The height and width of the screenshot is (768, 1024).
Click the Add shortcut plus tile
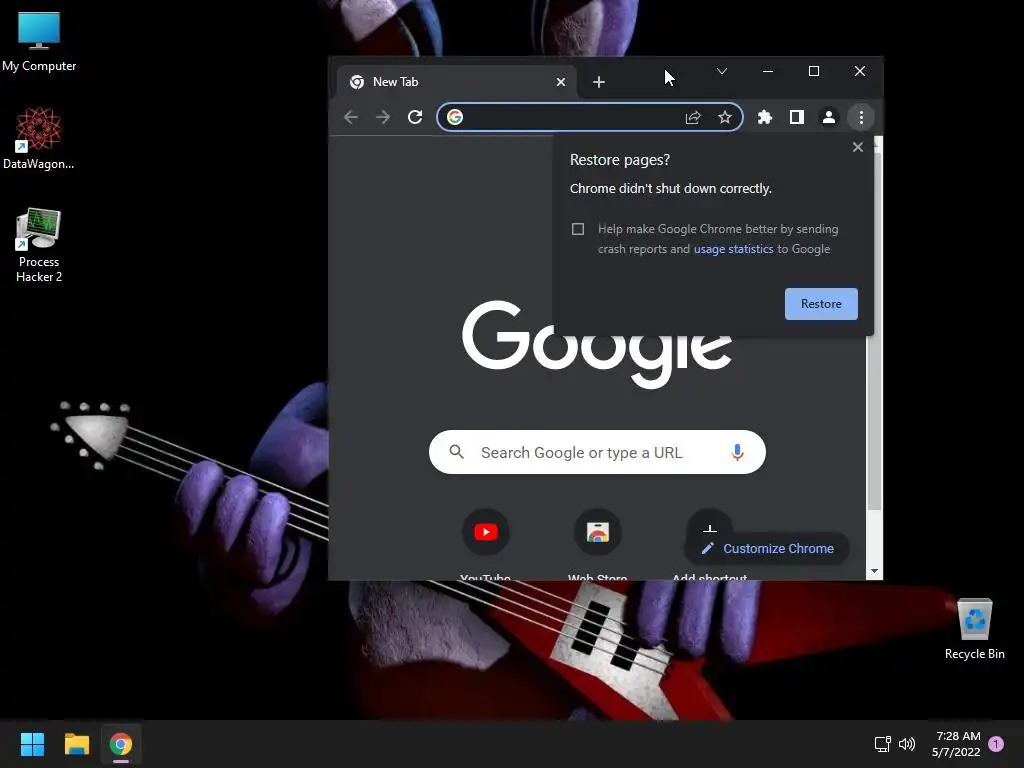point(710,526)
